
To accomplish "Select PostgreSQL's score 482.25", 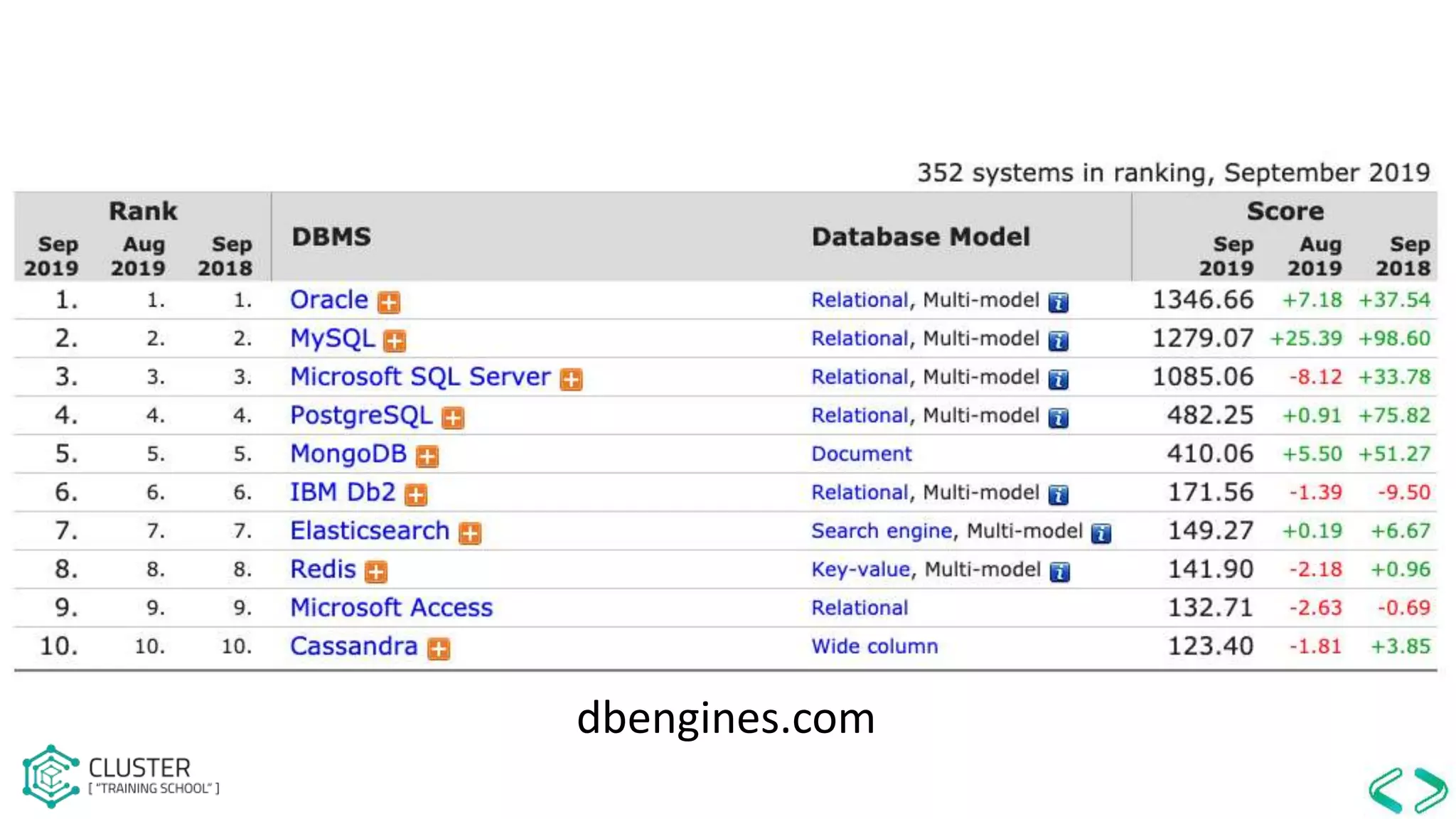I will click(x=1211, y=415).
